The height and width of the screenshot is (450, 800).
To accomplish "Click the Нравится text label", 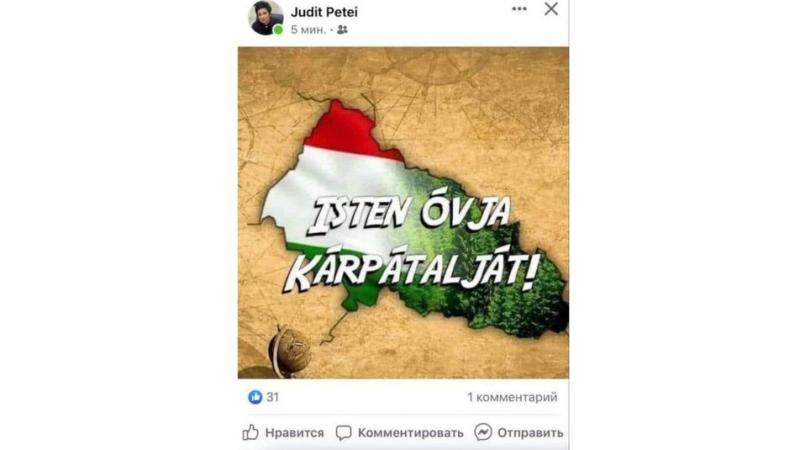I will pyautogui.click(x=294, y=433).
